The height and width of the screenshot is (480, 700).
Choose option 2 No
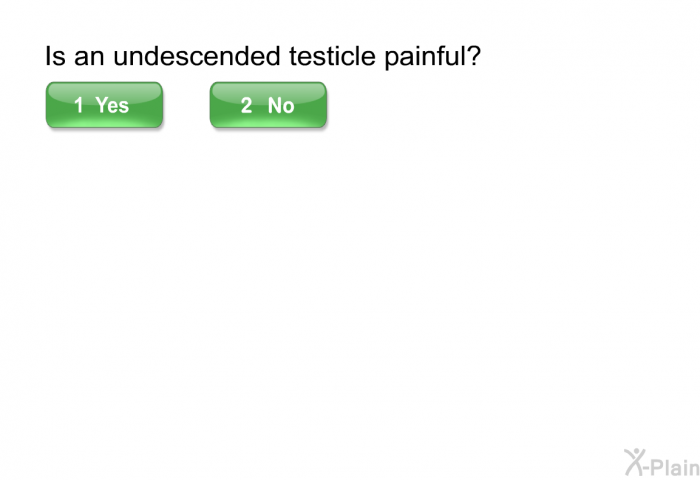pos(268,105)
